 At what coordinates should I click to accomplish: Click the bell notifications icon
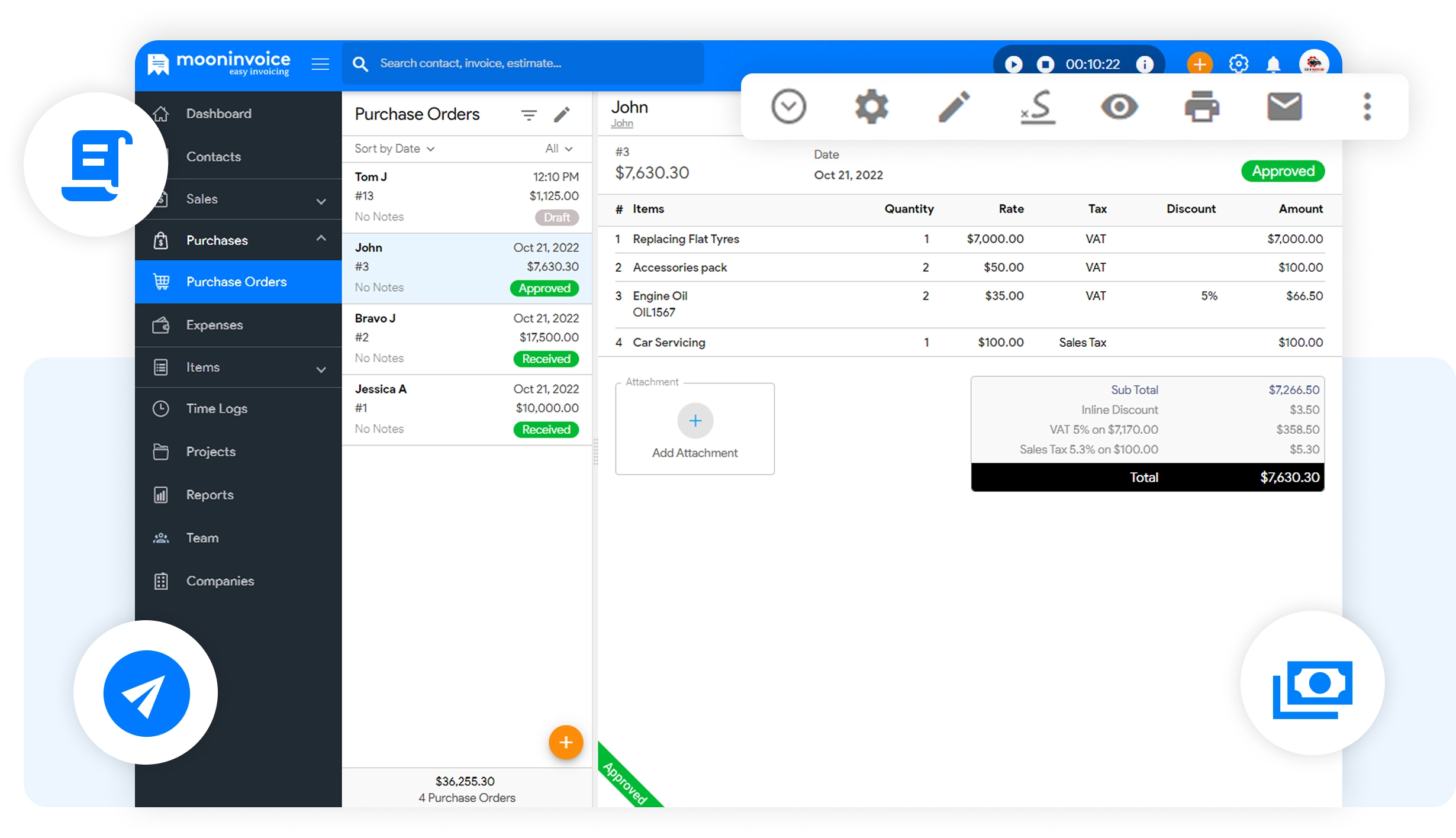1273,64
